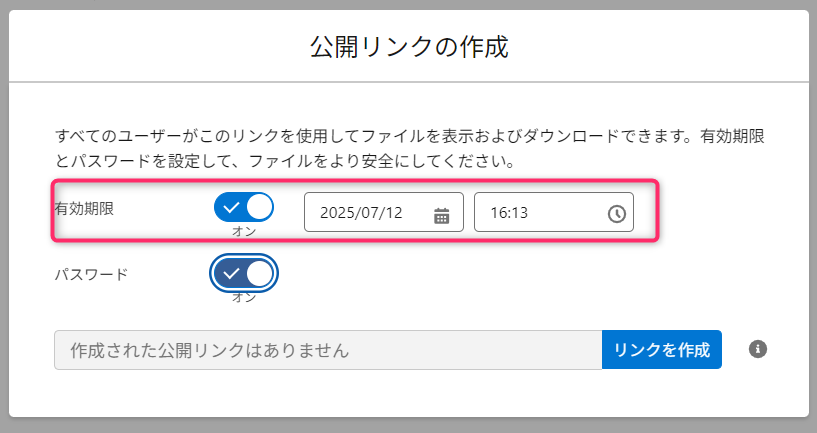Turn off the パスワード toggle
817x433 pixels.
click(x=244, y=273)
